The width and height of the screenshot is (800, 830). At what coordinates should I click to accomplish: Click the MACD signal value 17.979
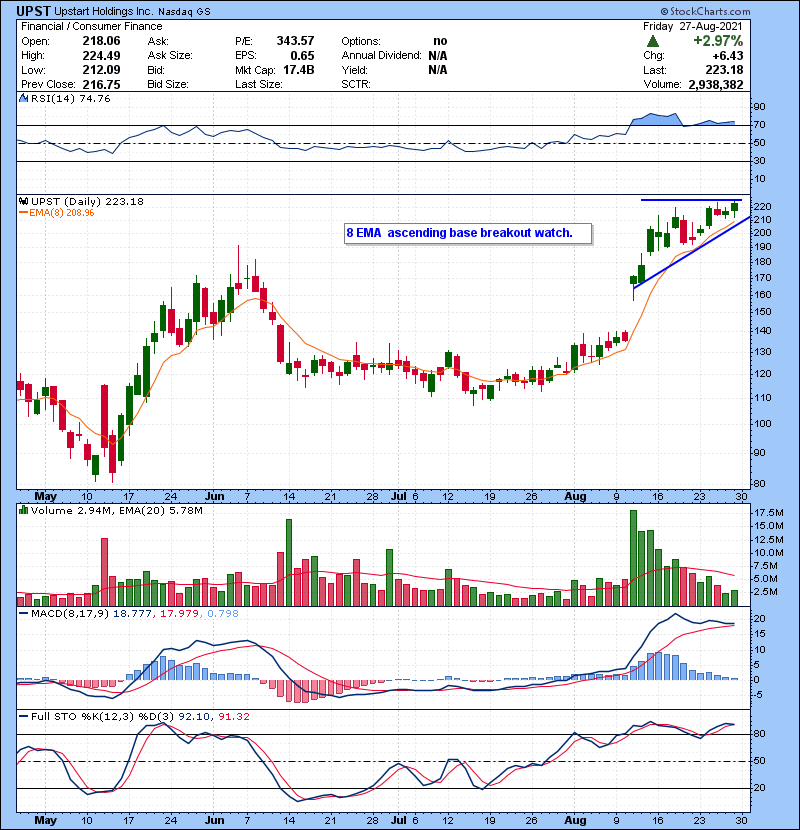click(179, 614)
